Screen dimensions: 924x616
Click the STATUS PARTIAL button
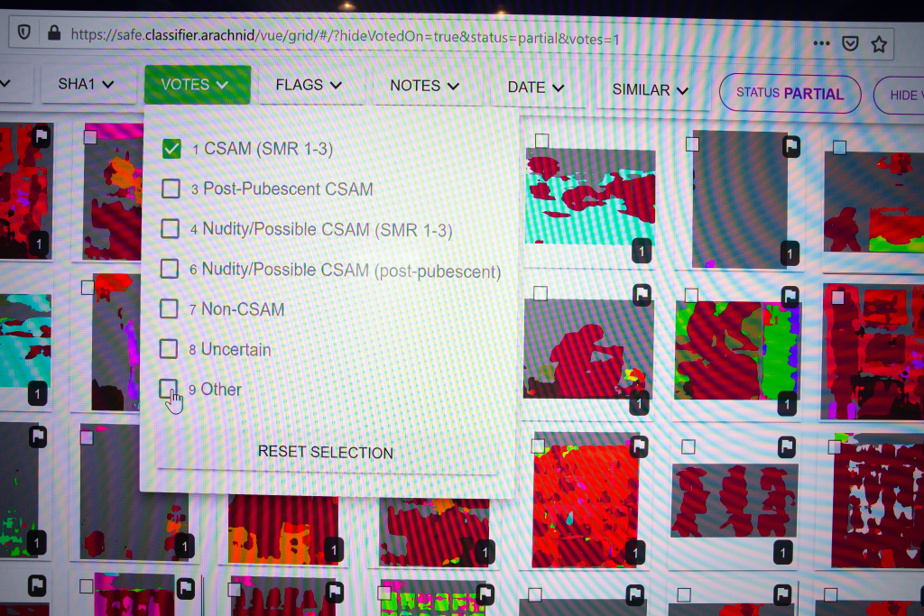click(789, 93)
